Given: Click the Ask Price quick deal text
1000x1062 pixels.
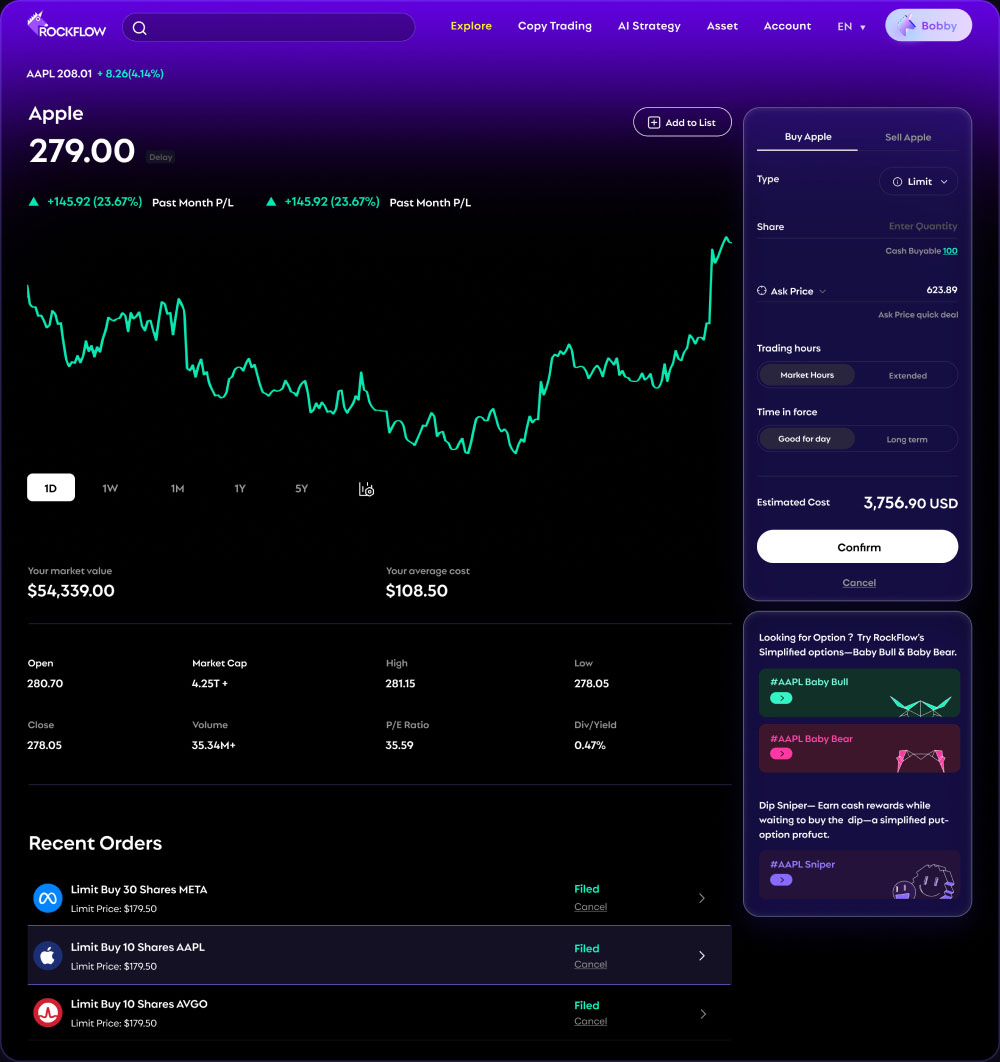Looking at the screenshot, I should tap(918, 315).
